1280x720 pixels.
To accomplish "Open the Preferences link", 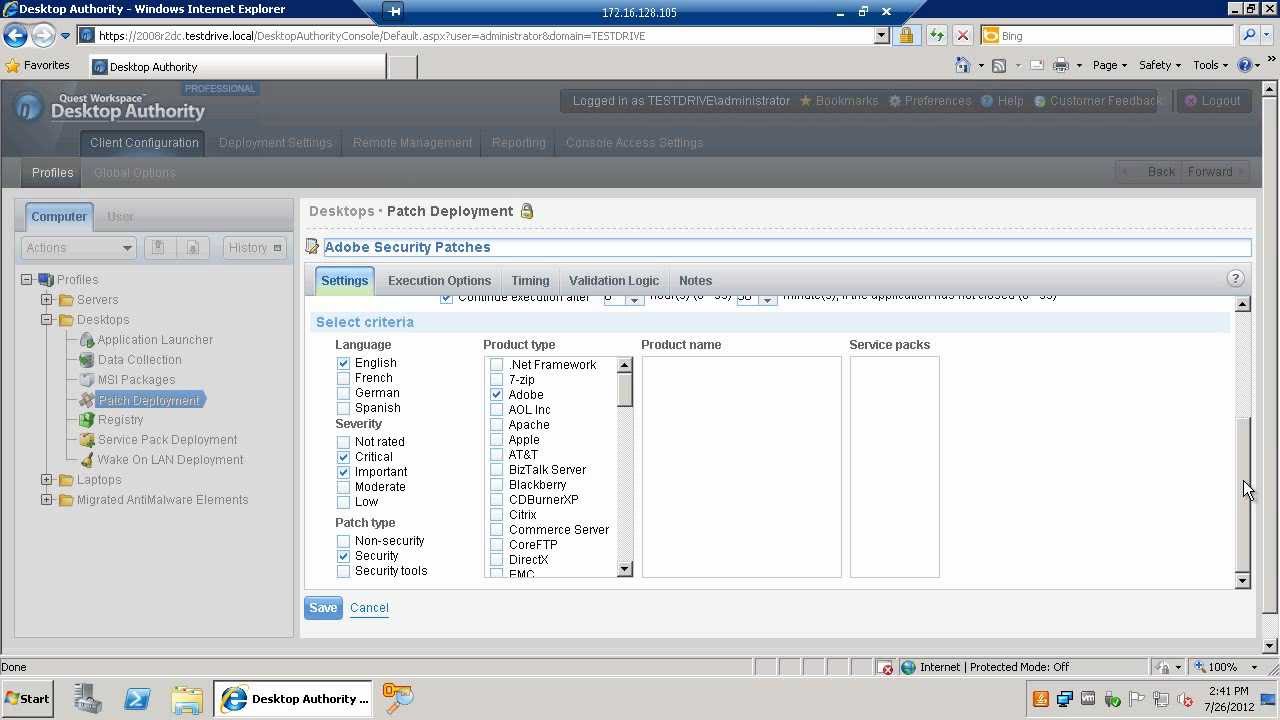I will 930,101.
